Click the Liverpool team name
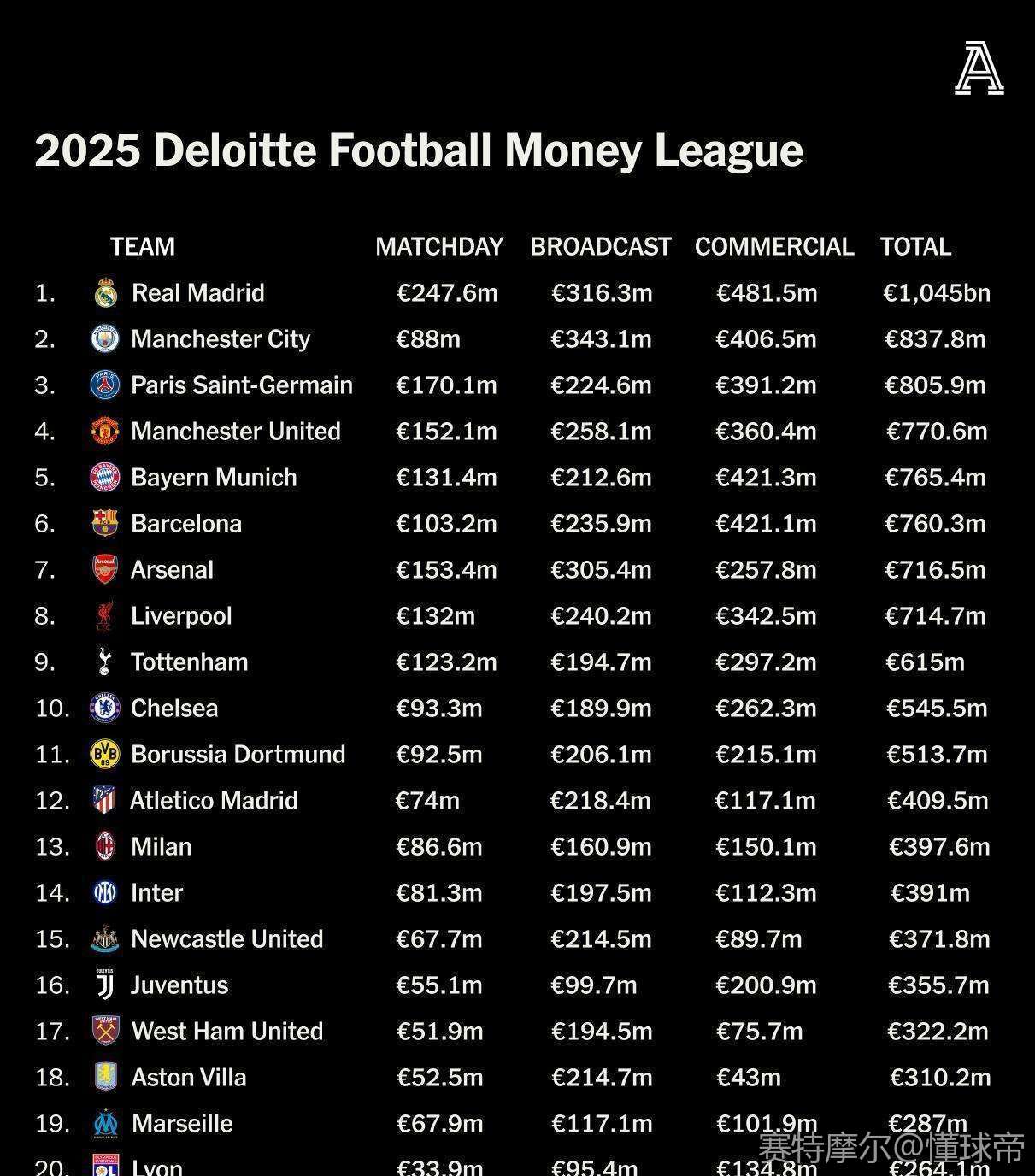 [181, 616]
